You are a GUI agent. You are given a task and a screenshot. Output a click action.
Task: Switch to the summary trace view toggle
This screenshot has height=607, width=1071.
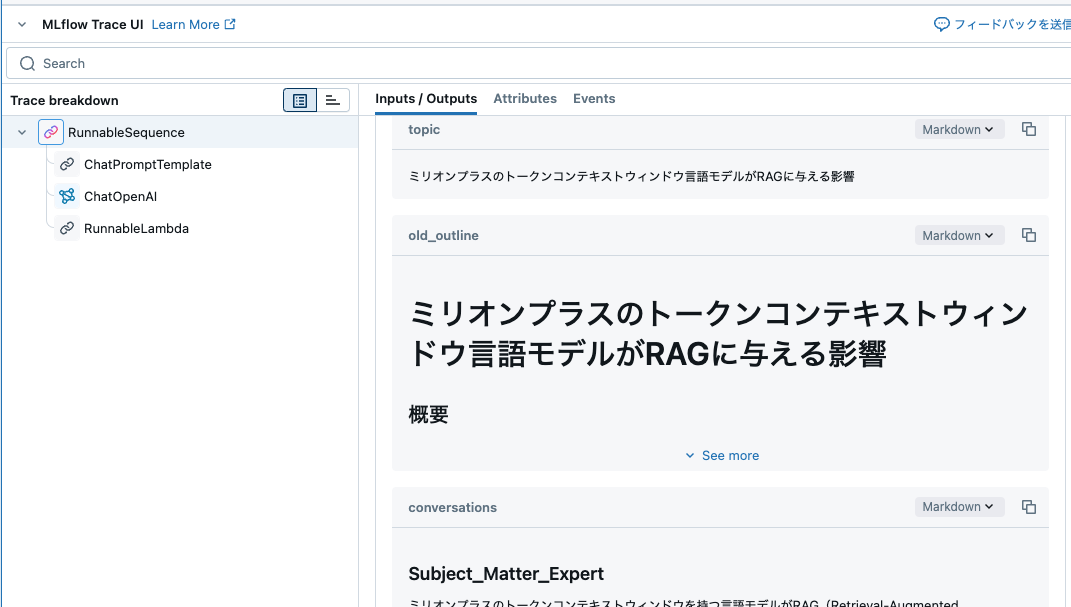(x=299, y=100)
